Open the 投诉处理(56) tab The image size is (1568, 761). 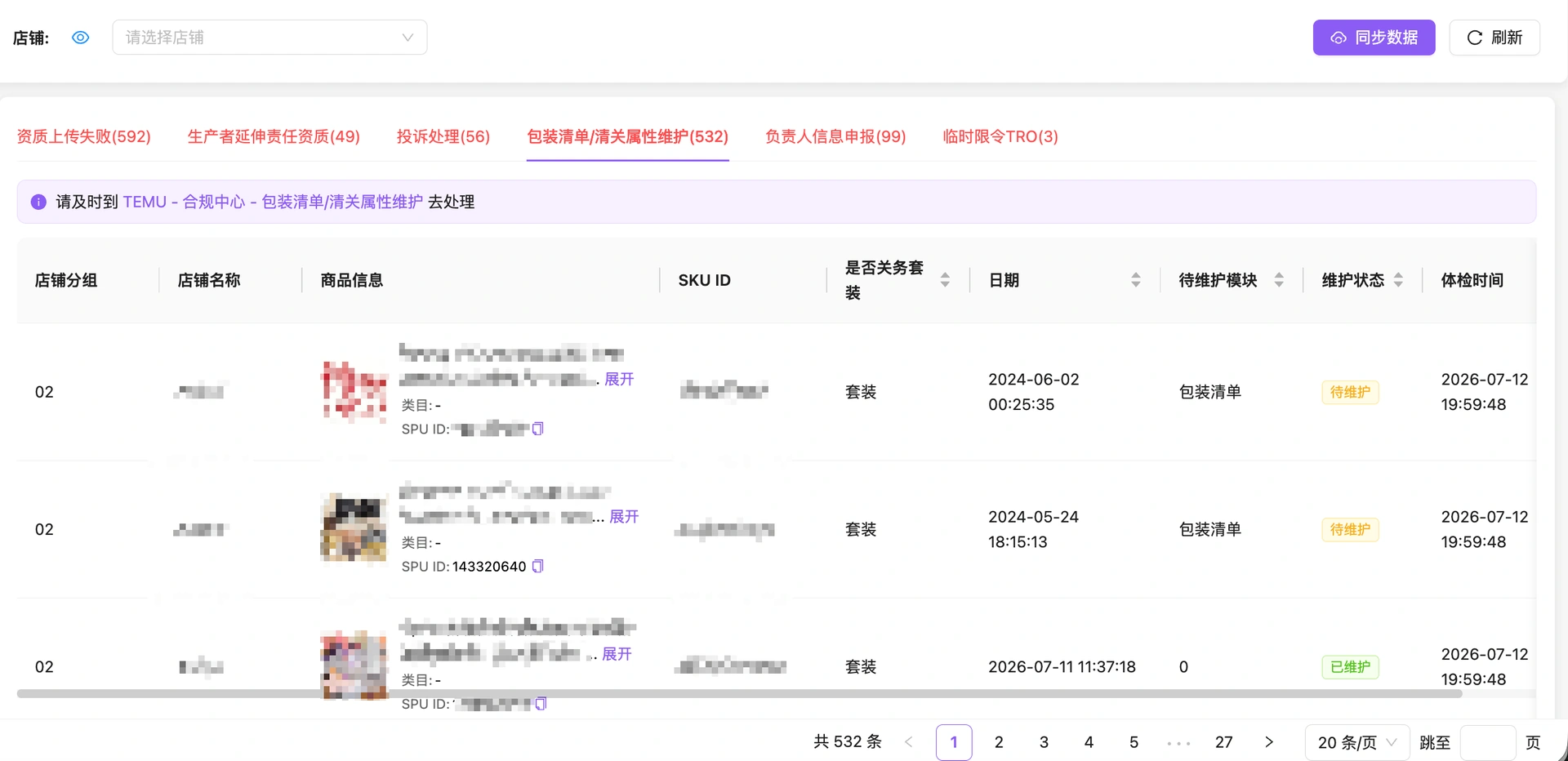443,136
